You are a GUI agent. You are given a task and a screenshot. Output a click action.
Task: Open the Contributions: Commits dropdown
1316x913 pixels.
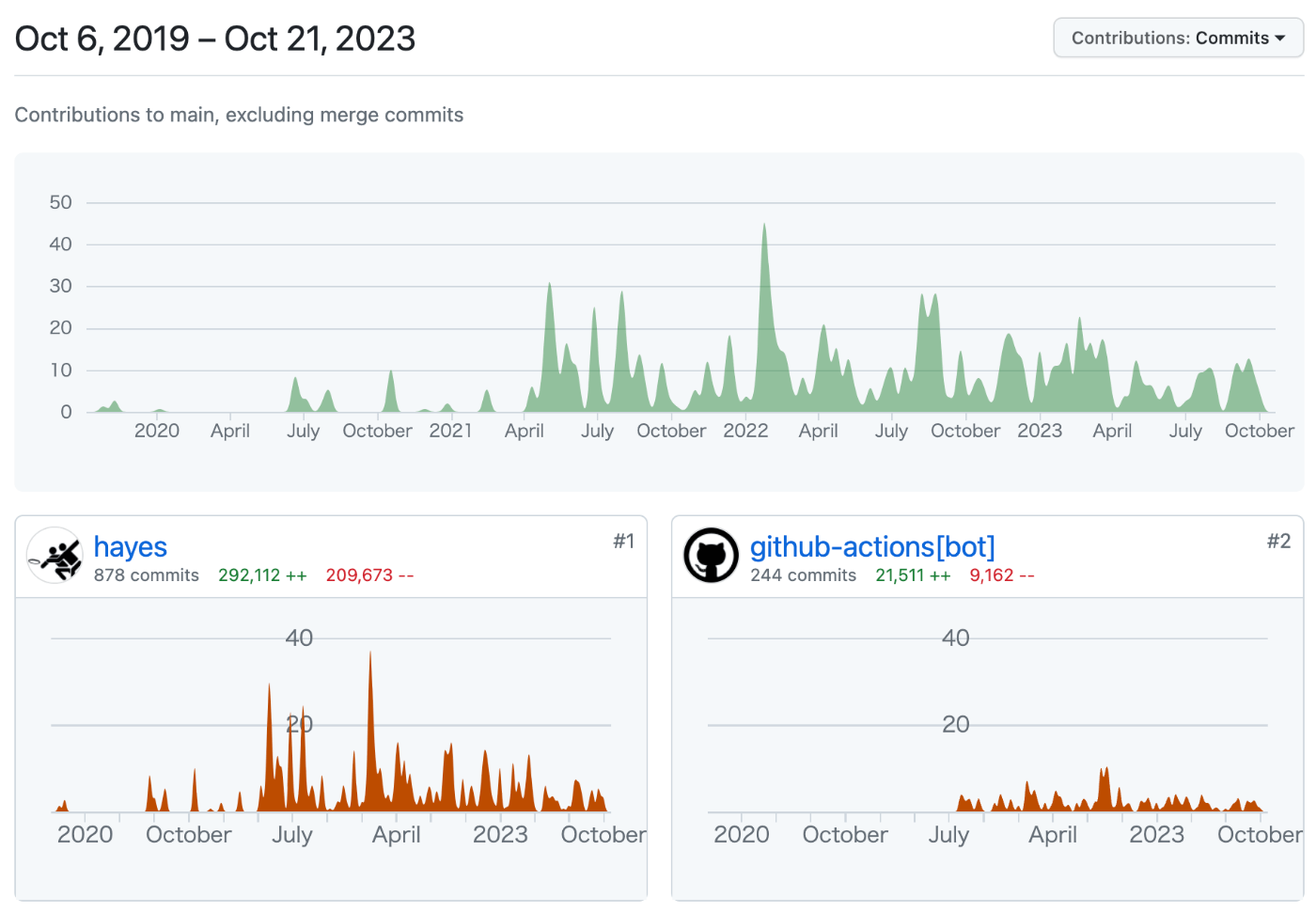(1178, 38)
